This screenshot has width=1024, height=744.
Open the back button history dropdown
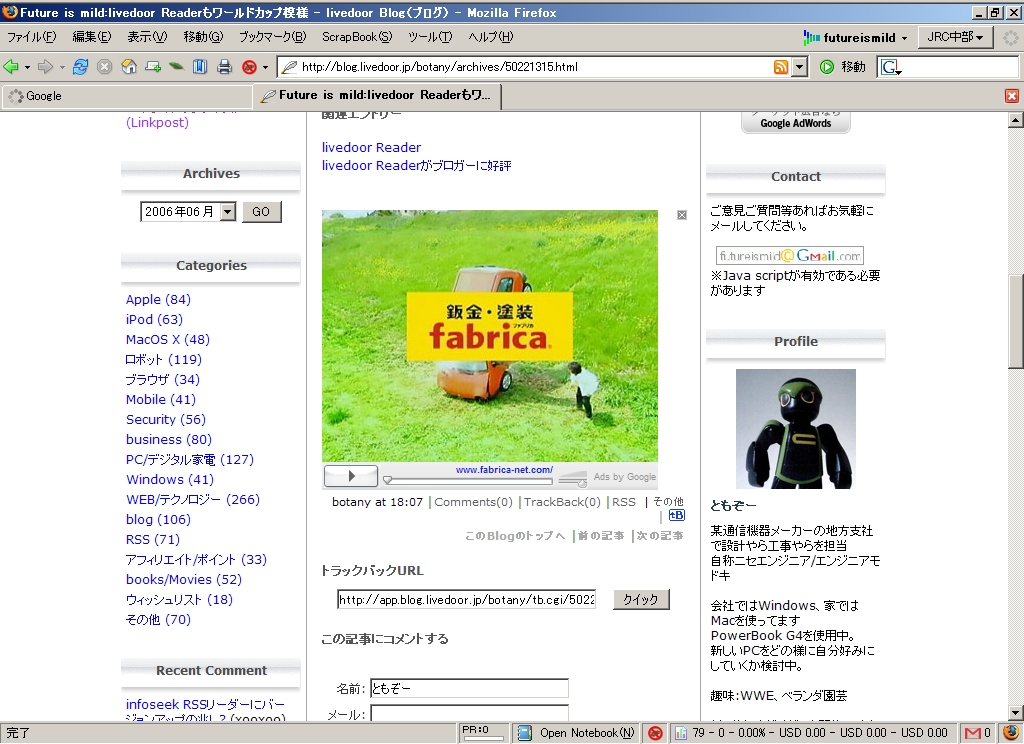(27, 67)
